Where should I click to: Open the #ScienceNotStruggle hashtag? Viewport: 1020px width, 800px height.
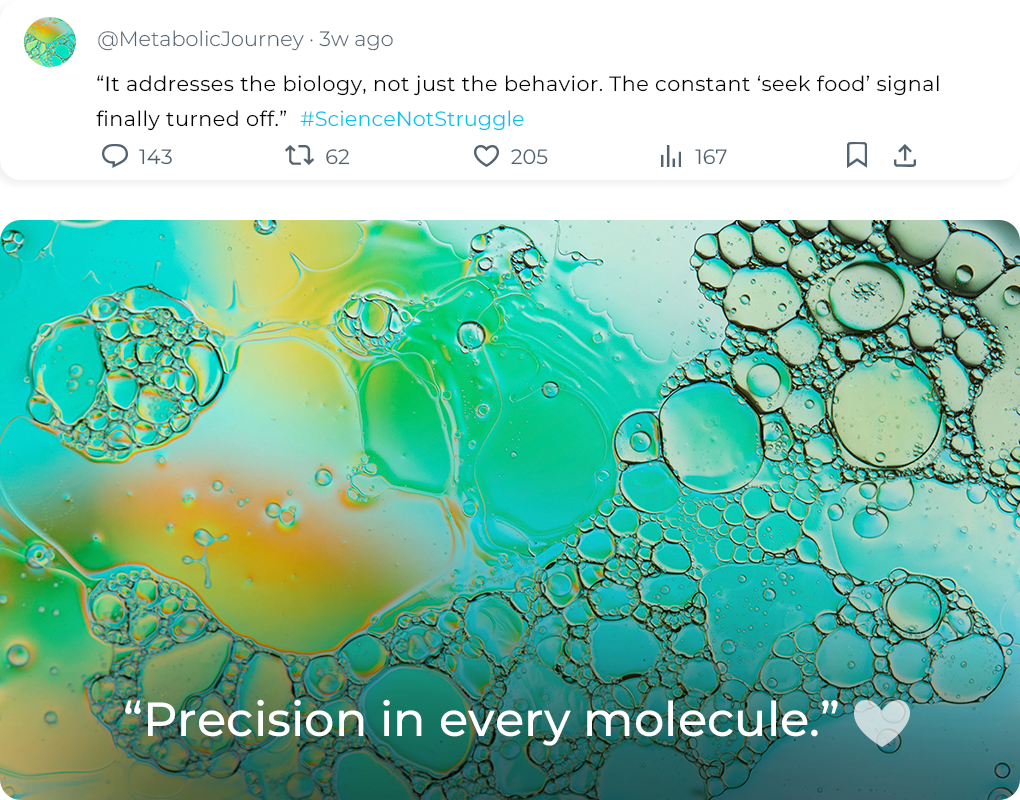pyautogui.click(x=412, y=119)
